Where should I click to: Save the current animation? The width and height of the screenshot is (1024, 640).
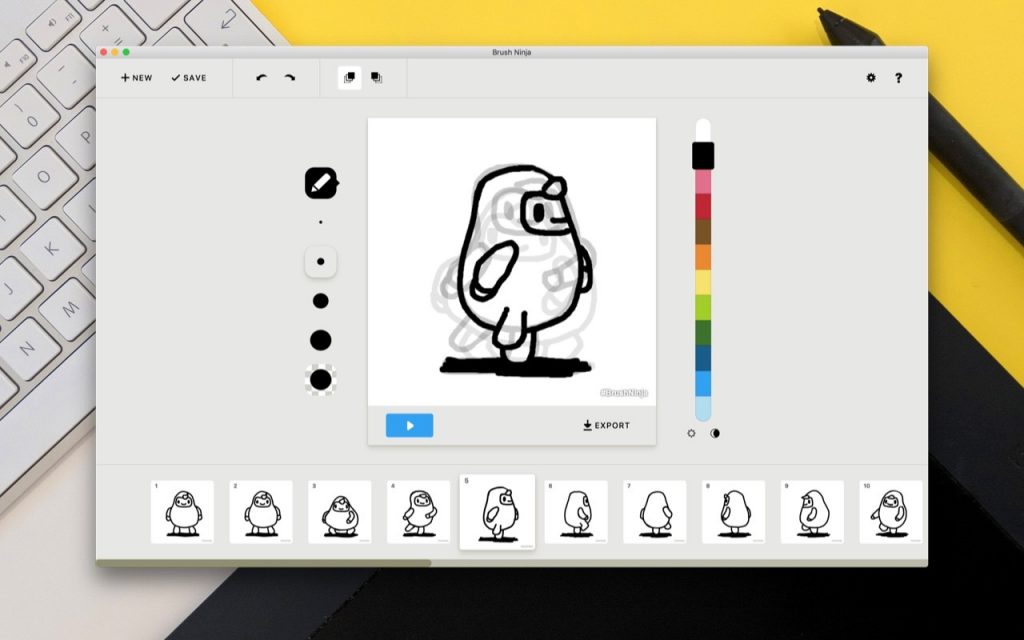pyautogui.click(x=189, y=77)
